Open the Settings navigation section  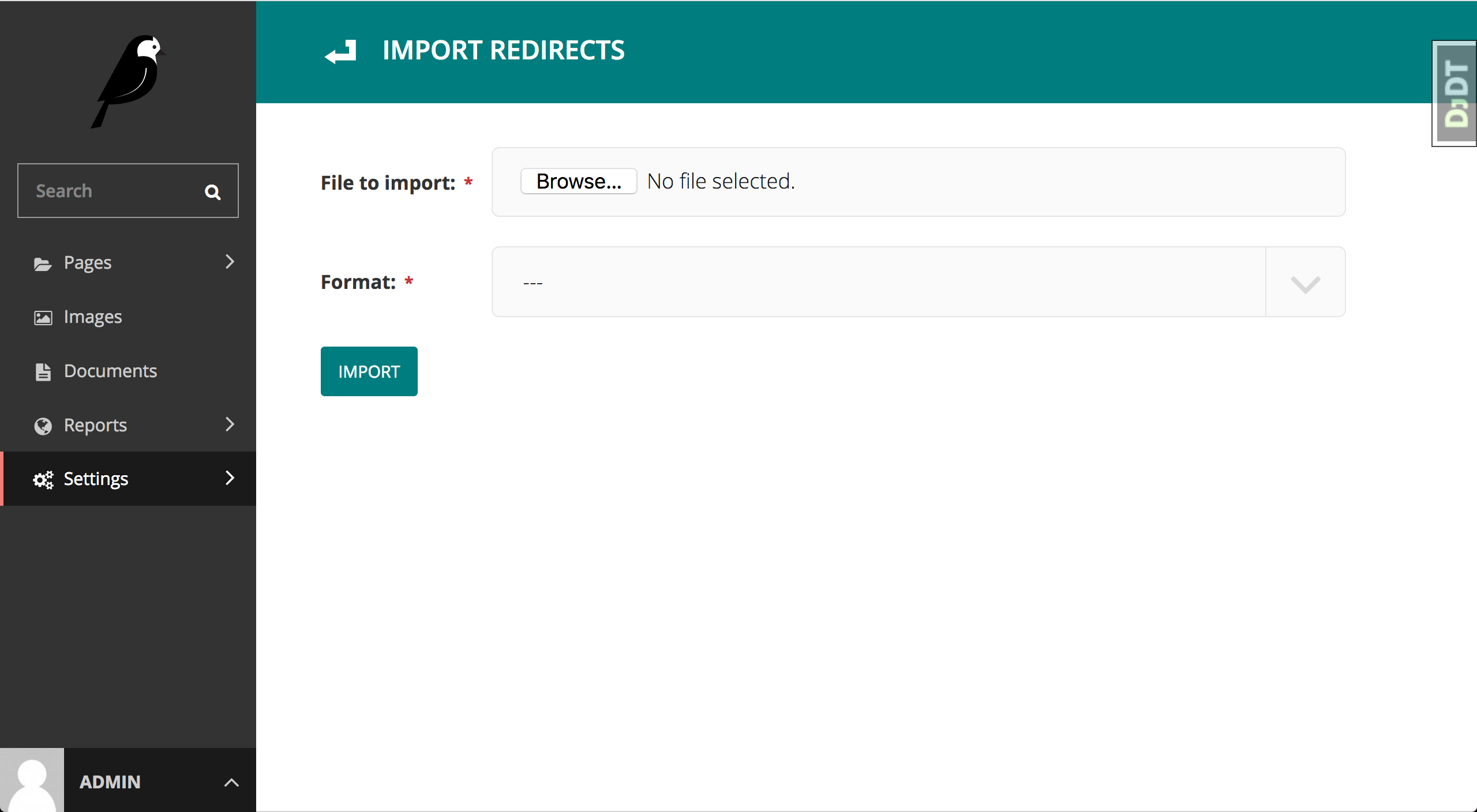pyautogui.click(x=128, y=478)
